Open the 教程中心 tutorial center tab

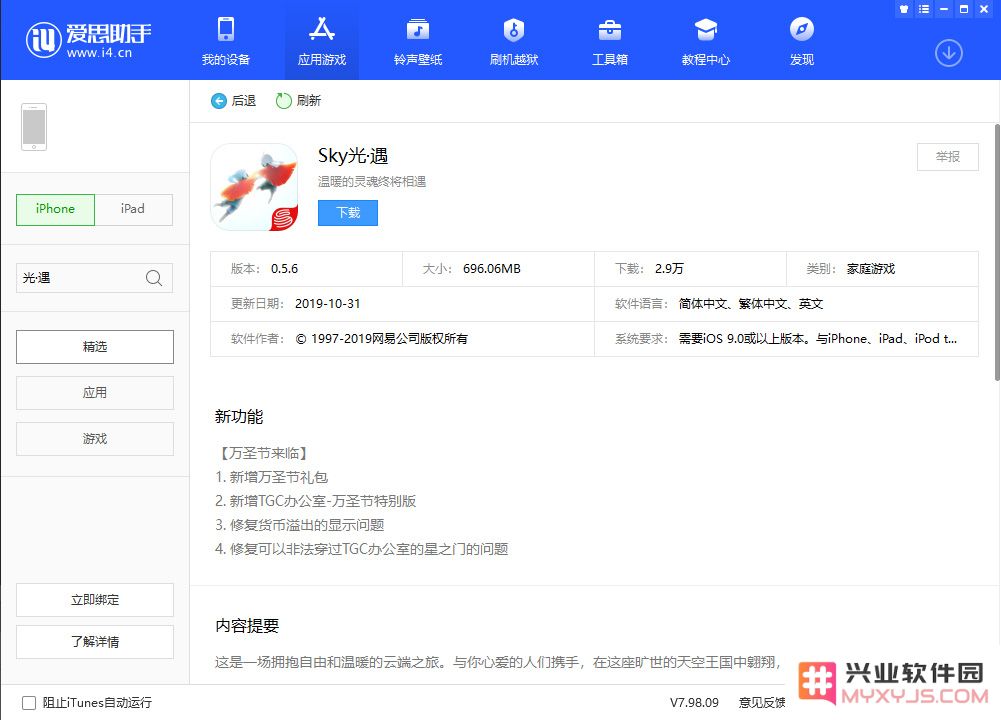[x=705, y=41]
